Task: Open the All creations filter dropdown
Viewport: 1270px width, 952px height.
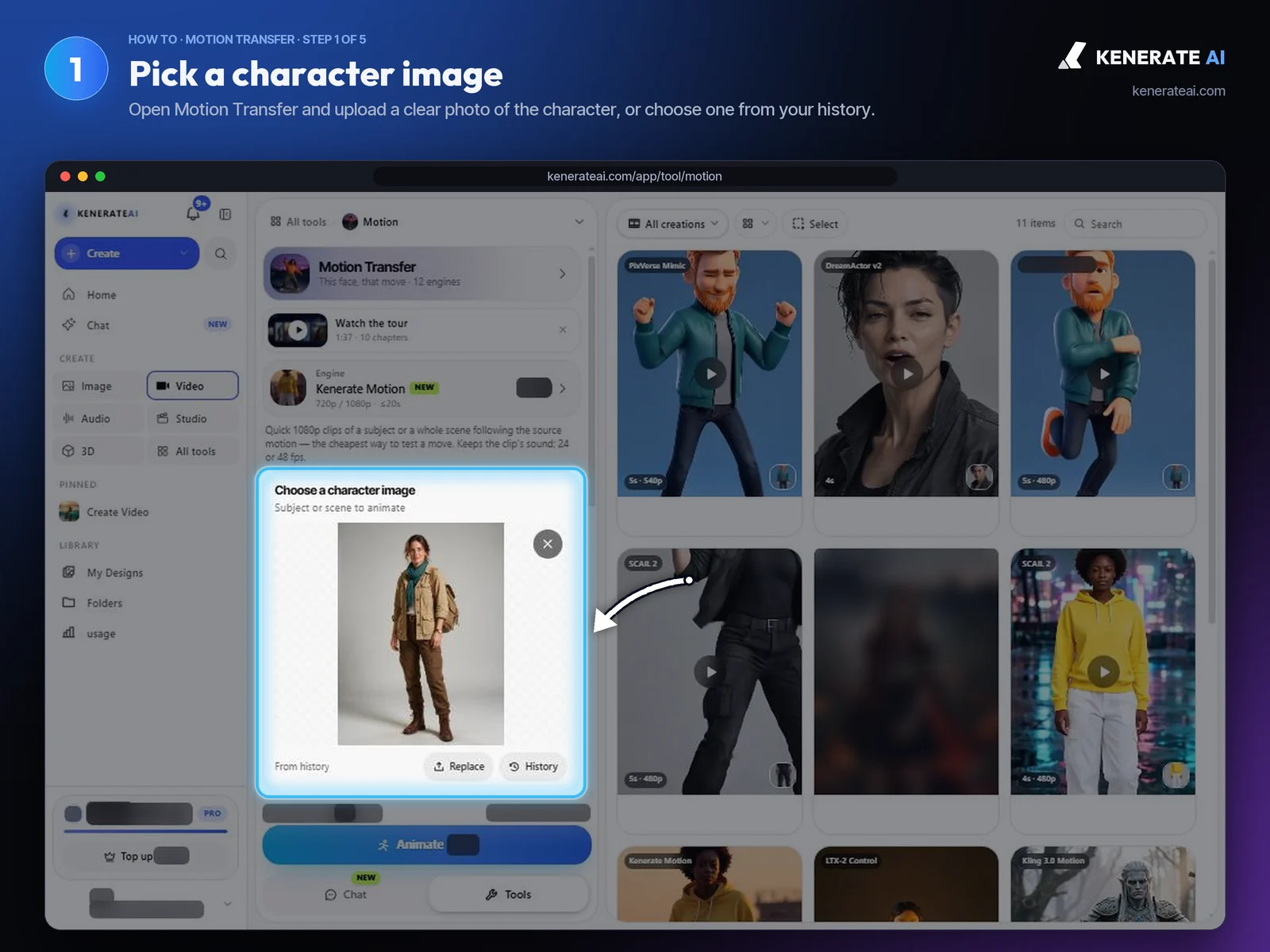Action: [673, 224]
